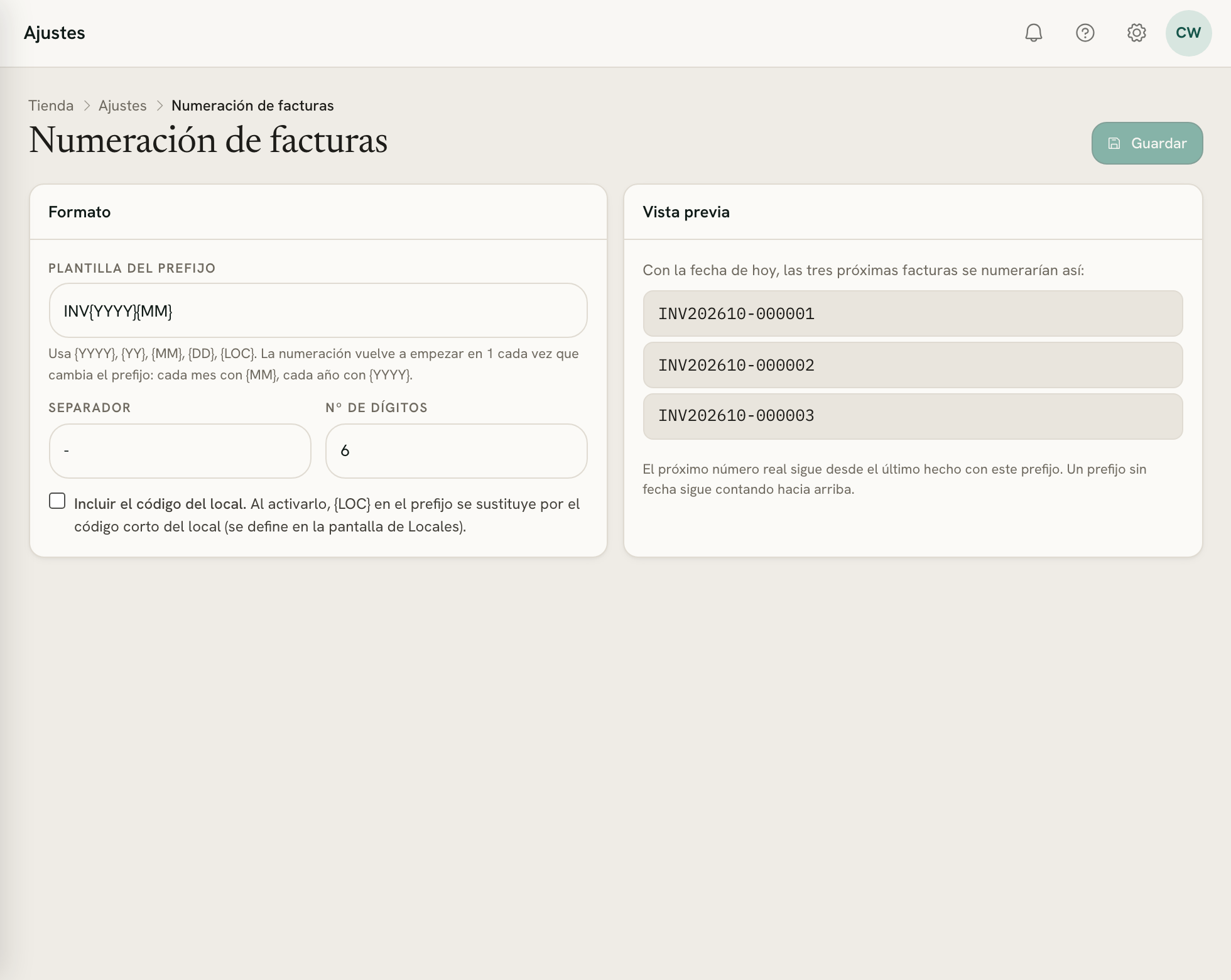The width and height of the screenshot is (1231, 980).
Task: Save changes with the Guardar button
Action: point(1147,143)
